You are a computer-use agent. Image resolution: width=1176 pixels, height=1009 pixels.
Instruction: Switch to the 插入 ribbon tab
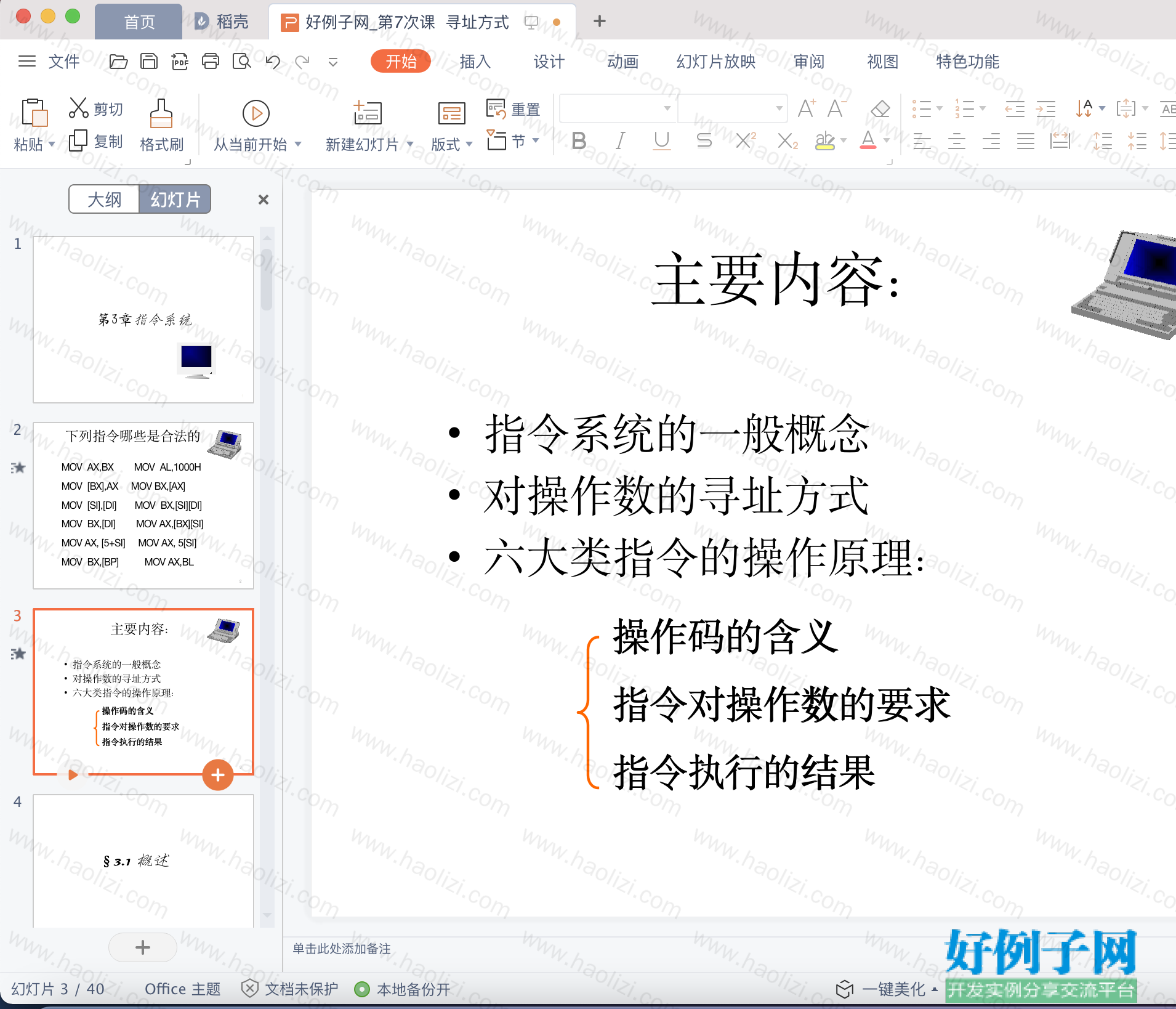coord(475,62)
